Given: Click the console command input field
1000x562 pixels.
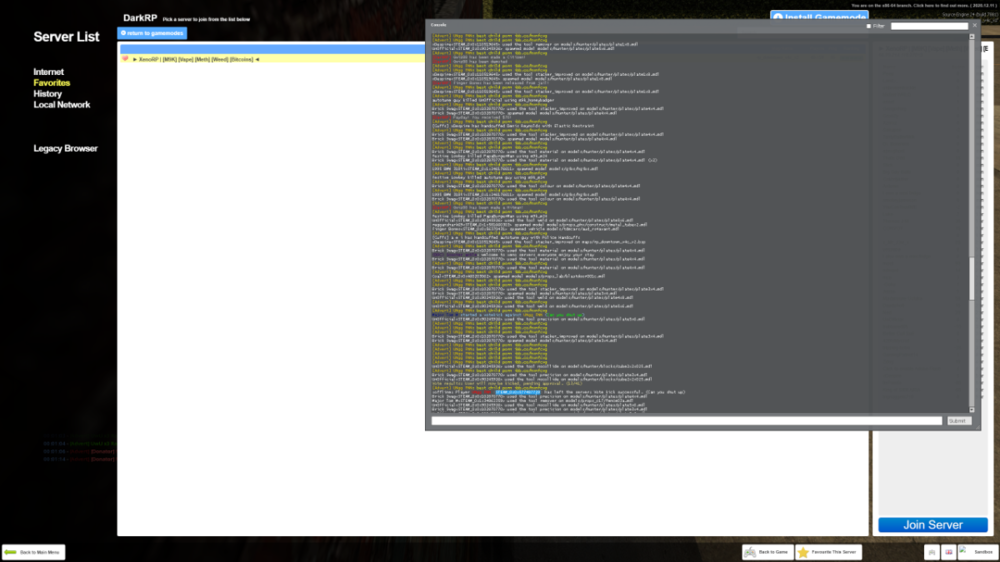Looking at the screenshot, I should 686,421.
